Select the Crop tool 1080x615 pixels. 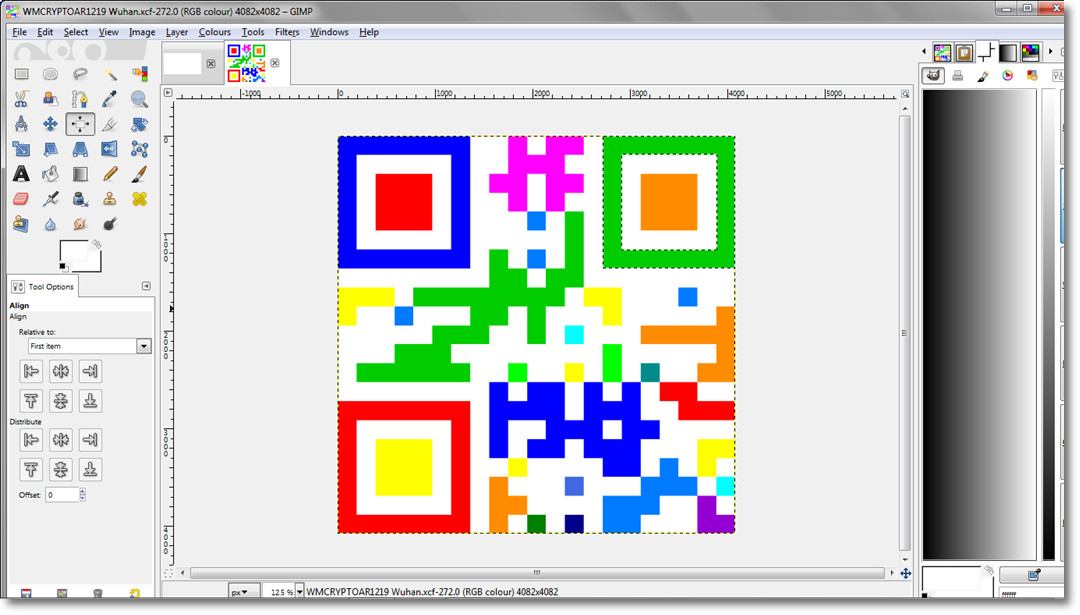110,124
